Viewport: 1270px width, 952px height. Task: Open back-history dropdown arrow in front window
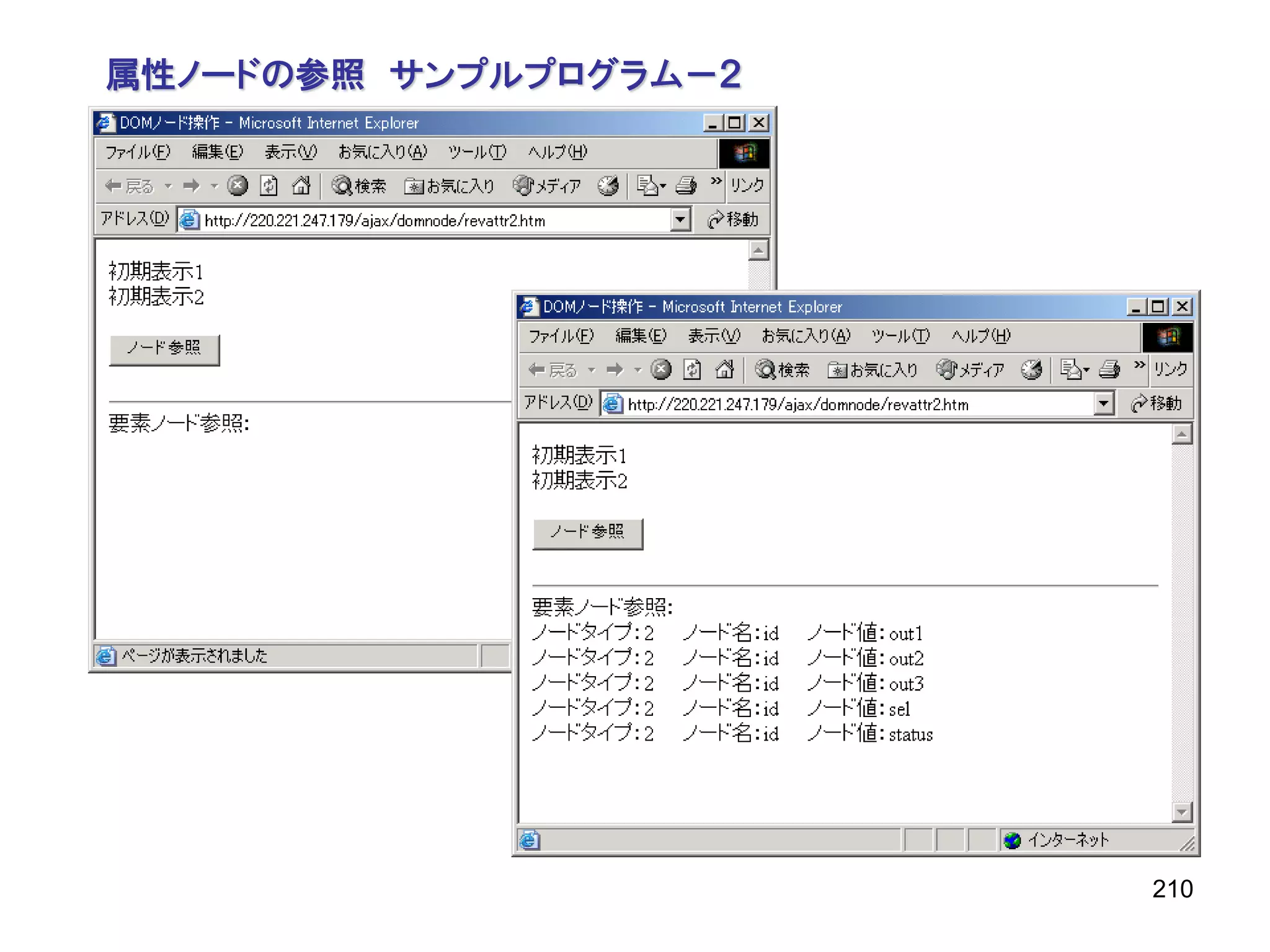[592, 370]
